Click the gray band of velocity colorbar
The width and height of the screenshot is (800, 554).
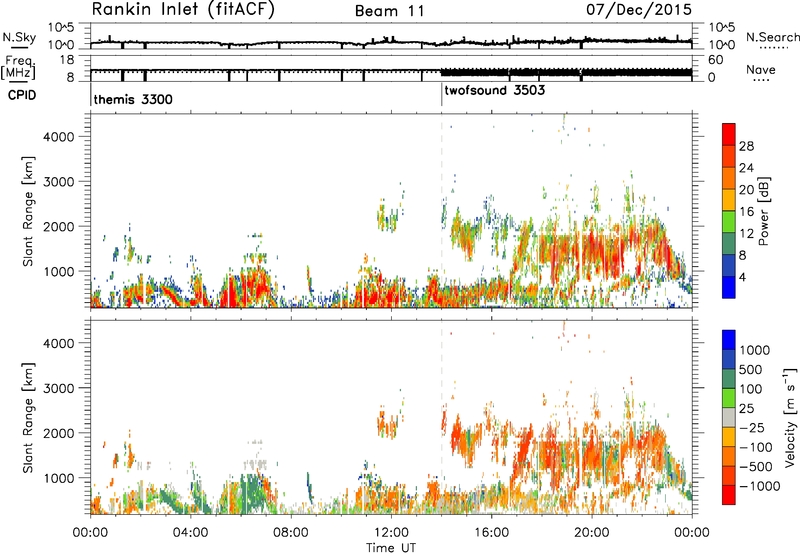729,418
